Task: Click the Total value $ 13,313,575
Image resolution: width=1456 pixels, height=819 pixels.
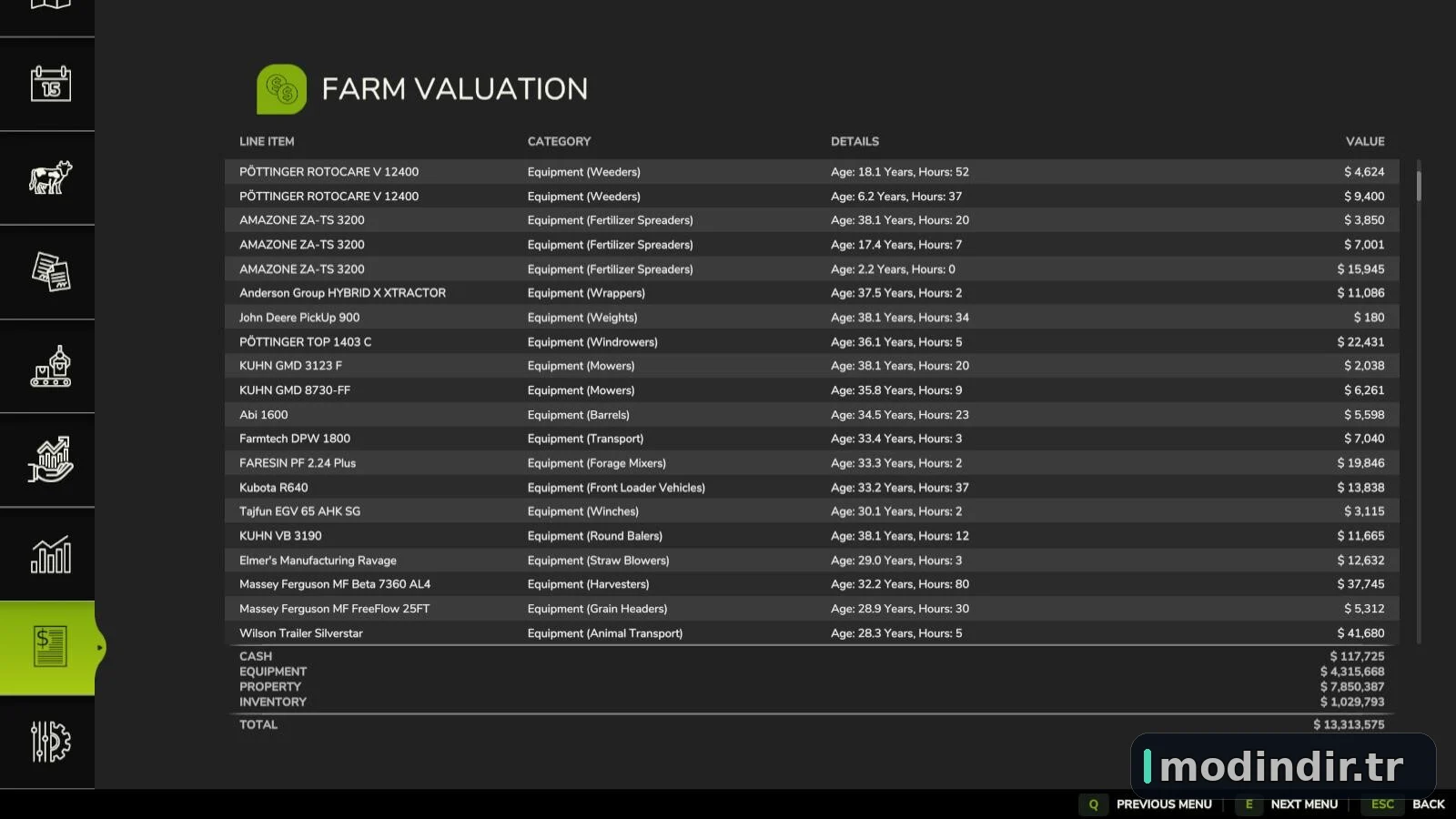Action: (1349, 724)
